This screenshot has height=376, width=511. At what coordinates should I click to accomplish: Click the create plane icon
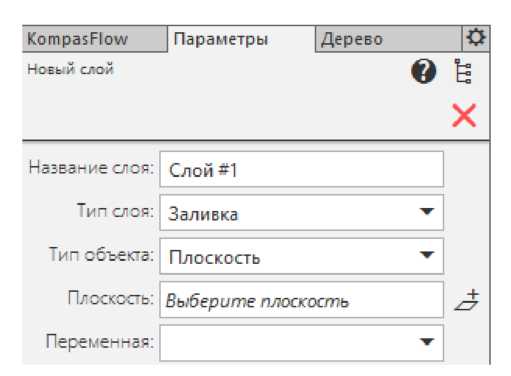pos(466,300)
